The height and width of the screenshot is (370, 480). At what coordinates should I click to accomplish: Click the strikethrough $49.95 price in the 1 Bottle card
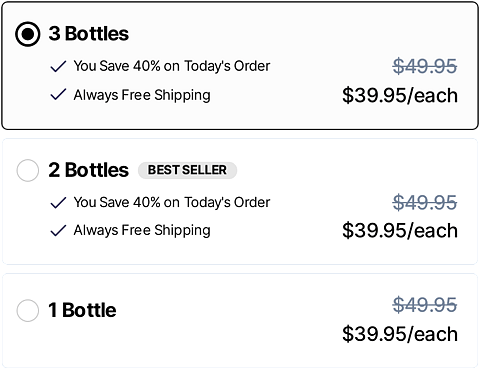425,305
